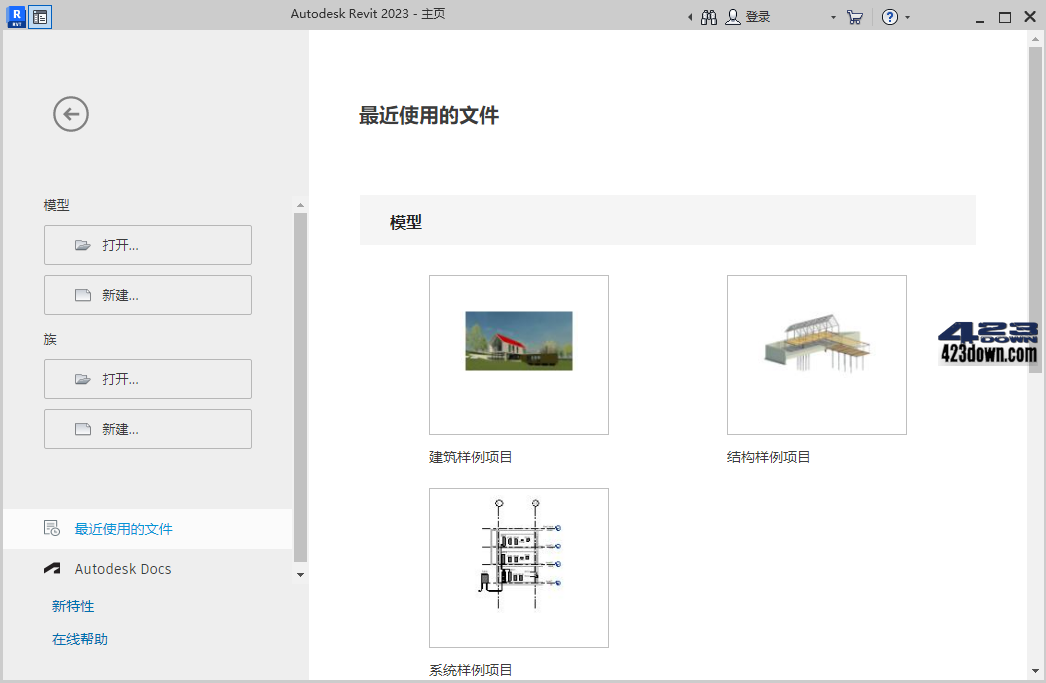Screen dimensions: 1046x683
Task: Click 新建 under 族 to create family
Action: coord(147,428)
